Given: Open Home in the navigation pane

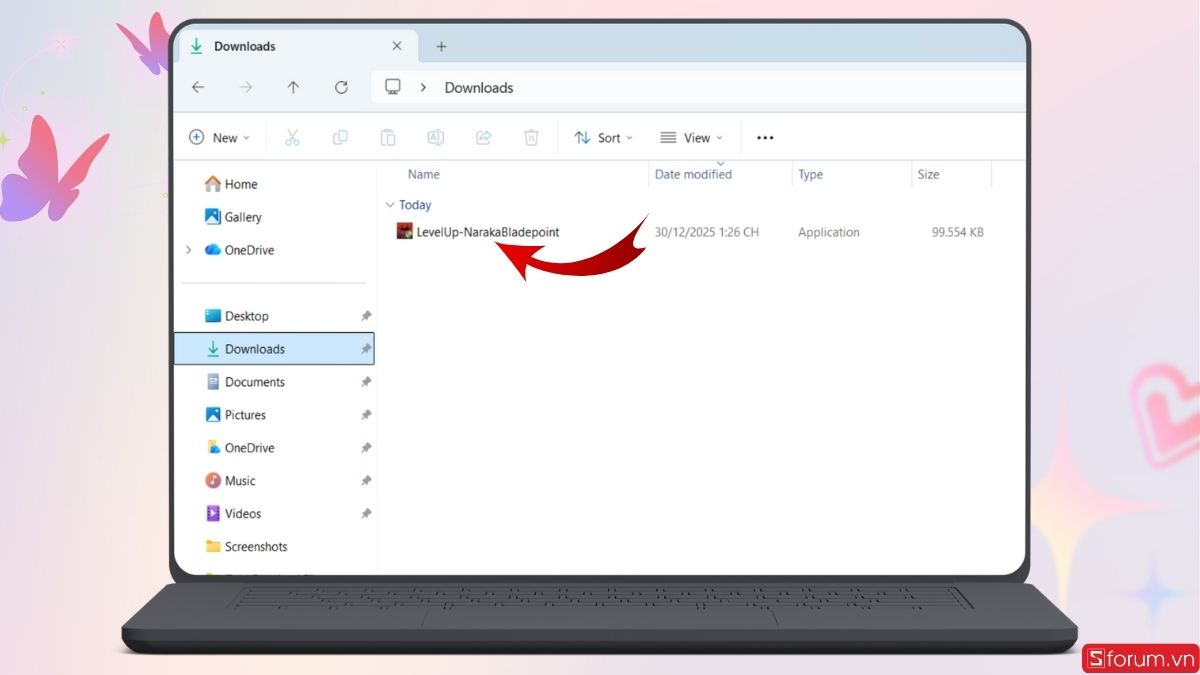Looking at the screenshot, I should [x=241, y=184].
